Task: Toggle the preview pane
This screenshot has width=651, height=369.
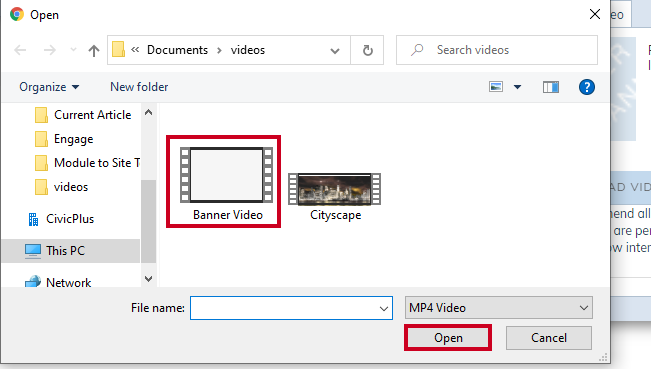Action: [x=551, y=87]
